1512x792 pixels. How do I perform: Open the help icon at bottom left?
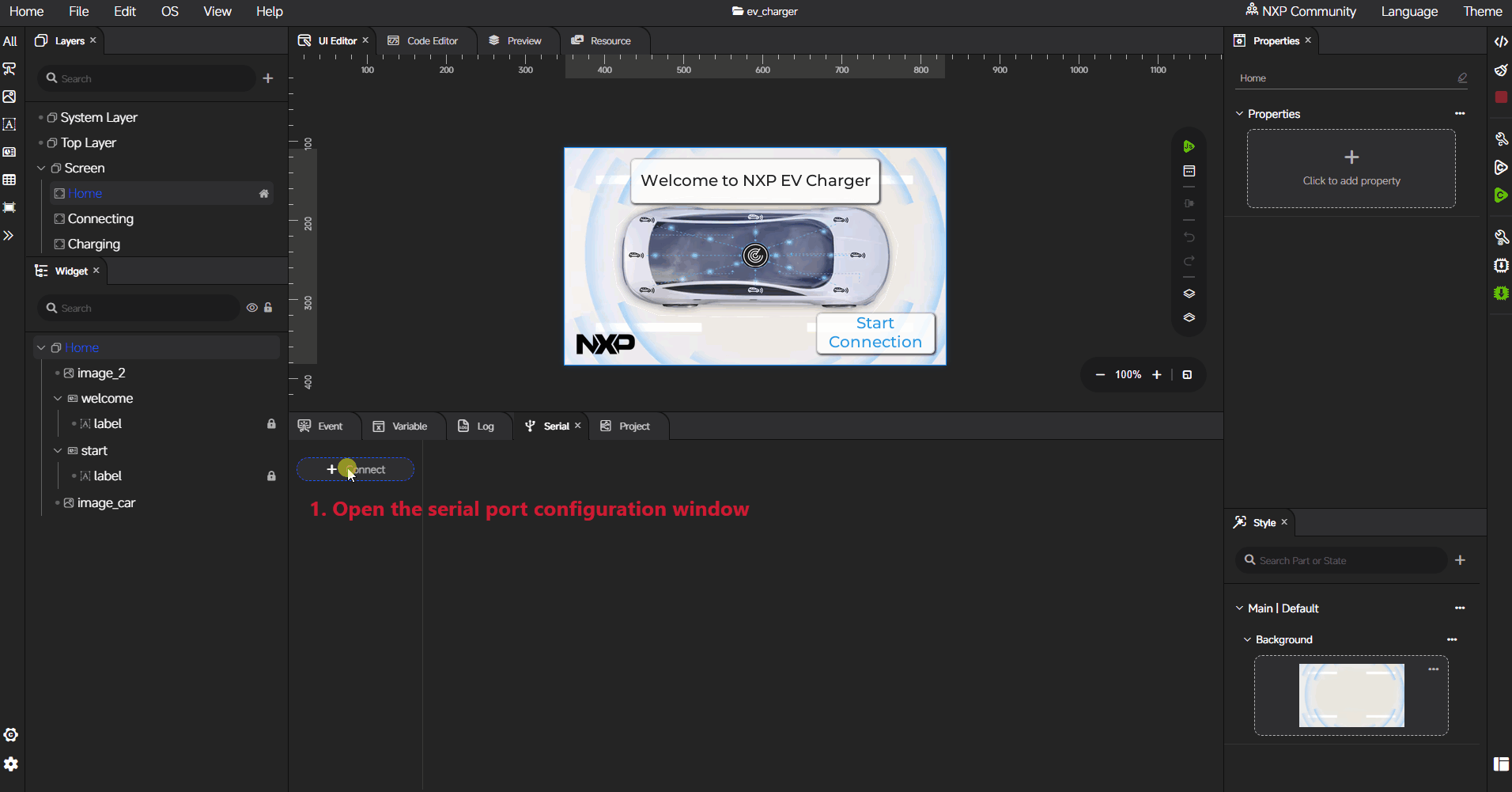10,735
